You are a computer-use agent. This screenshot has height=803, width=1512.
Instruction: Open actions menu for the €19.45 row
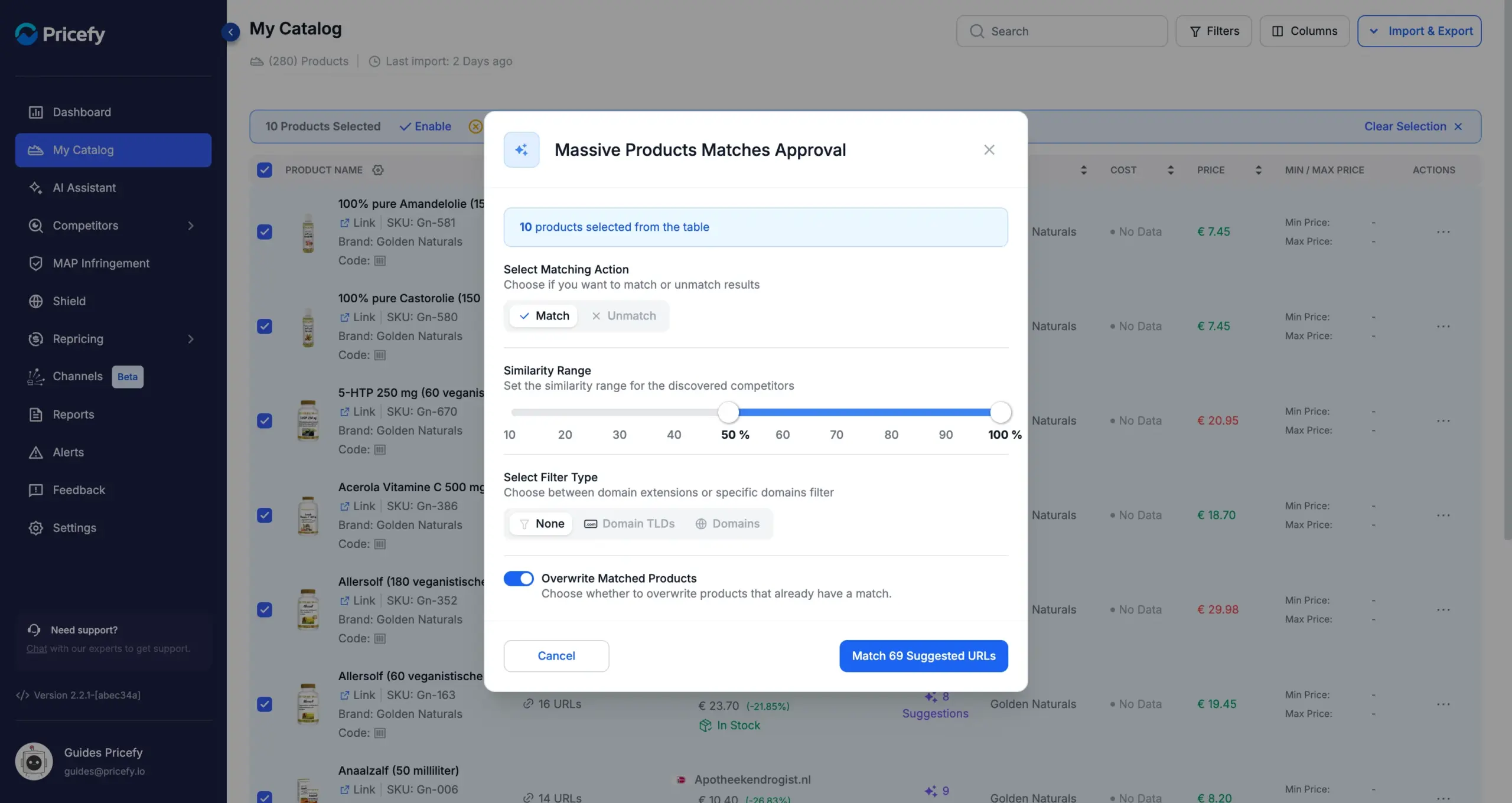click(1443, 704)
